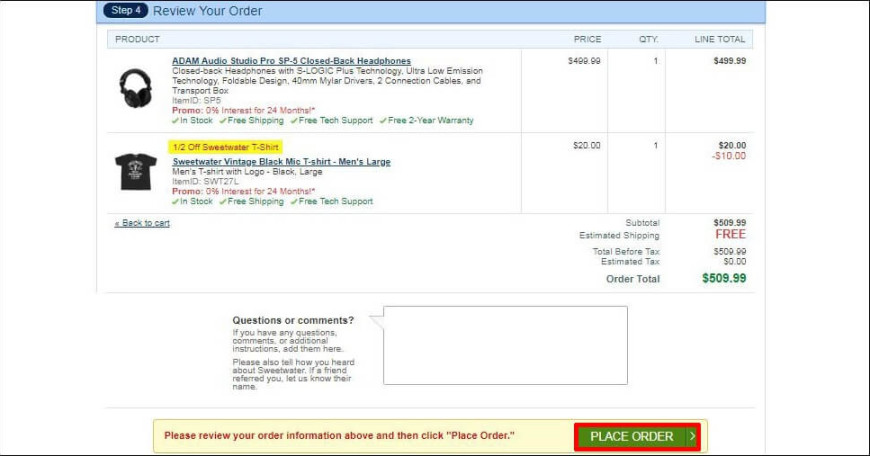Click the headphones line total $499.99
The height and width of the screenshot is (456, 870).
point(730,61)
